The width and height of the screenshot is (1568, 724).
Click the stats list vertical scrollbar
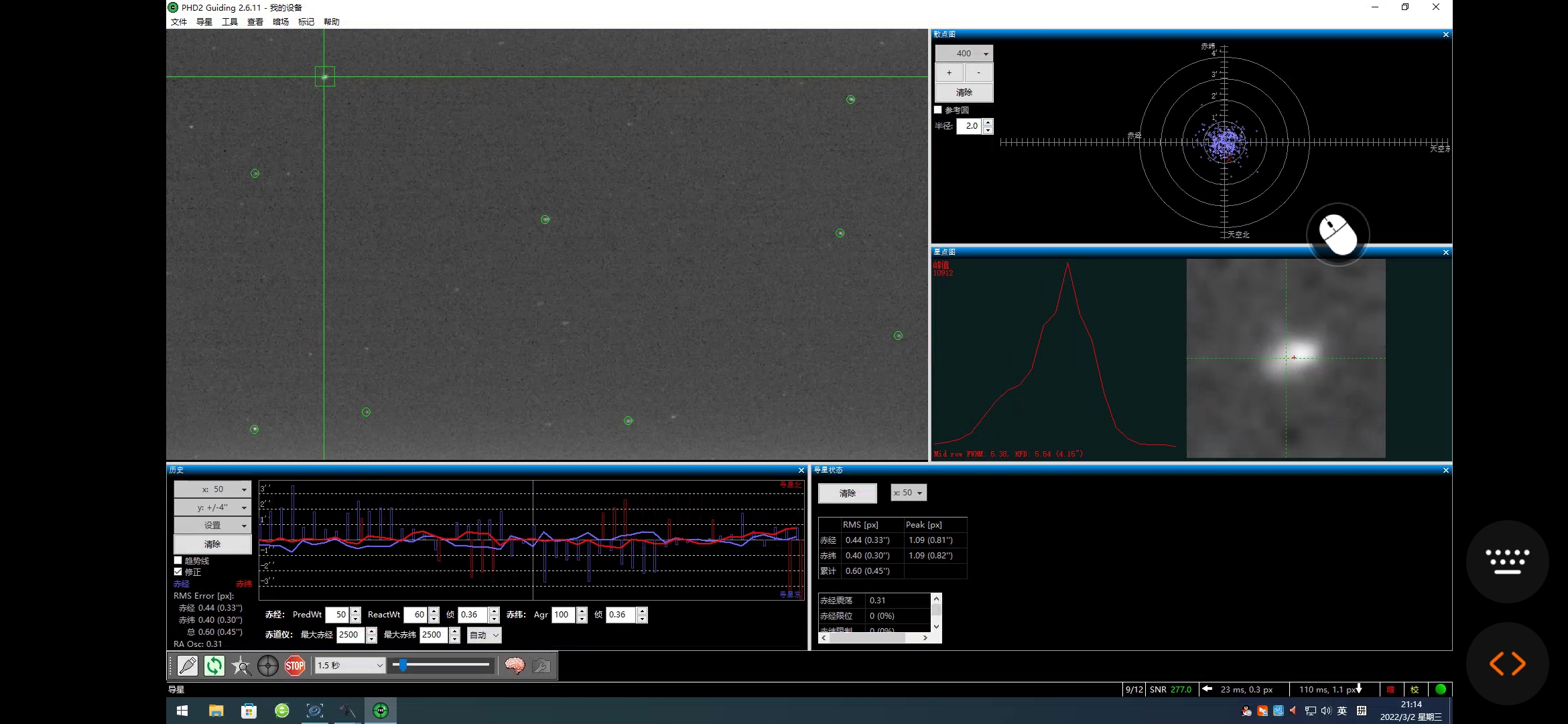[x=937, y=613]
